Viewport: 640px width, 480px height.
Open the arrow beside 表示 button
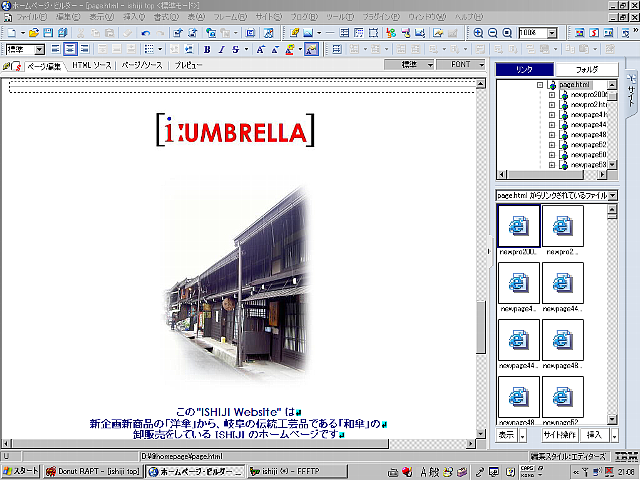[522, 435]
